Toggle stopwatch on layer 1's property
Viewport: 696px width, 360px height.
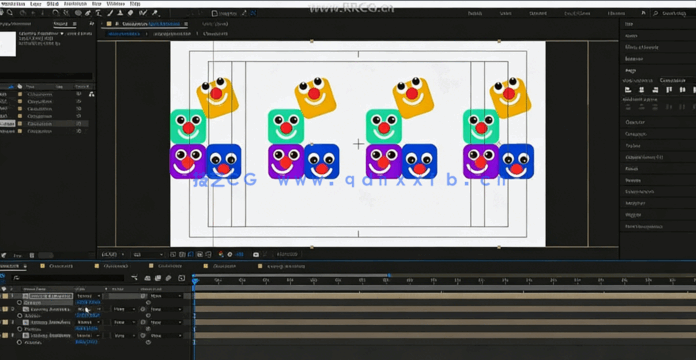(x=19, y=302)
